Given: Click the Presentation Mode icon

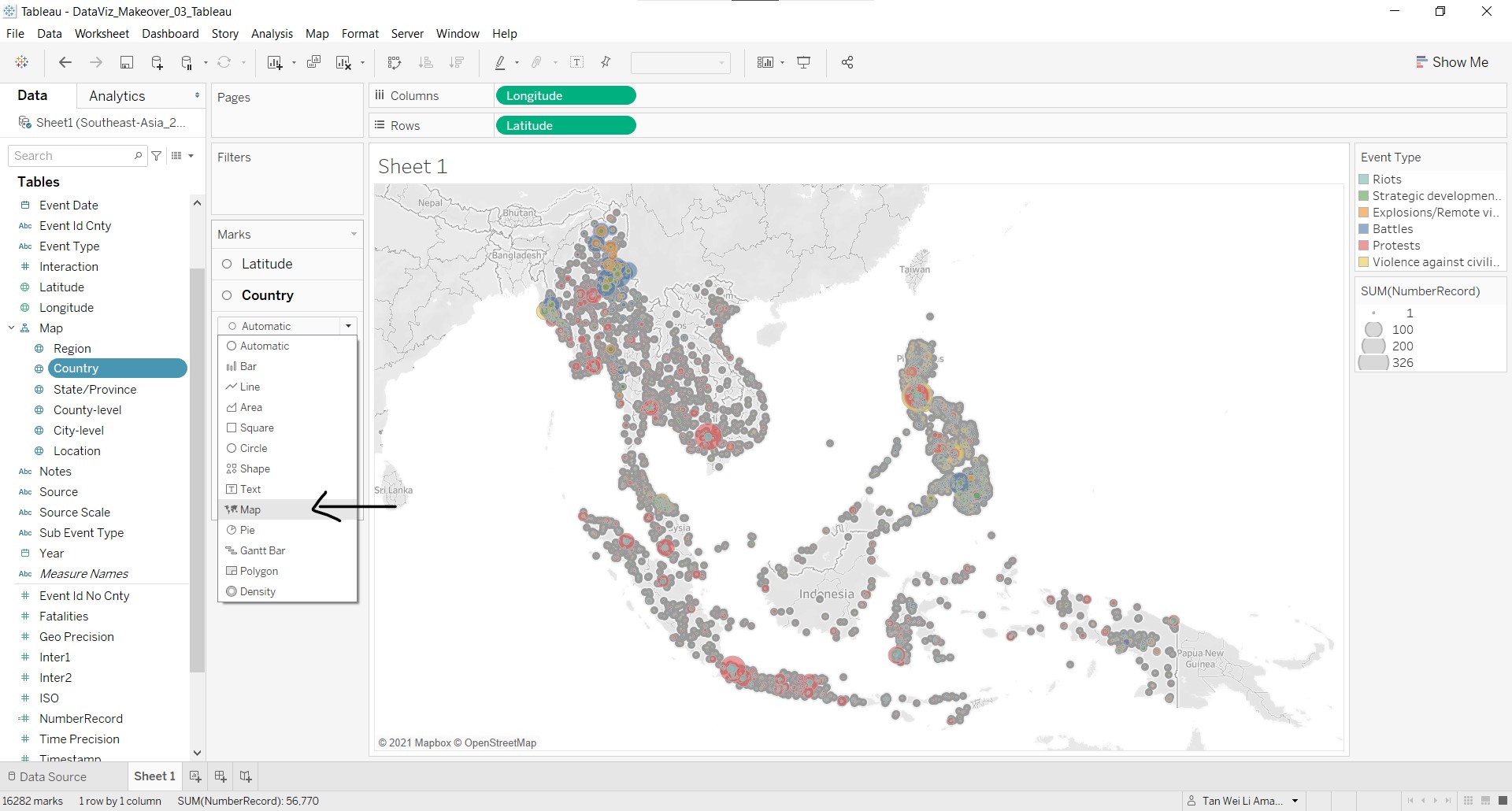Looking at the screenshot, I should tap(804, 63).
